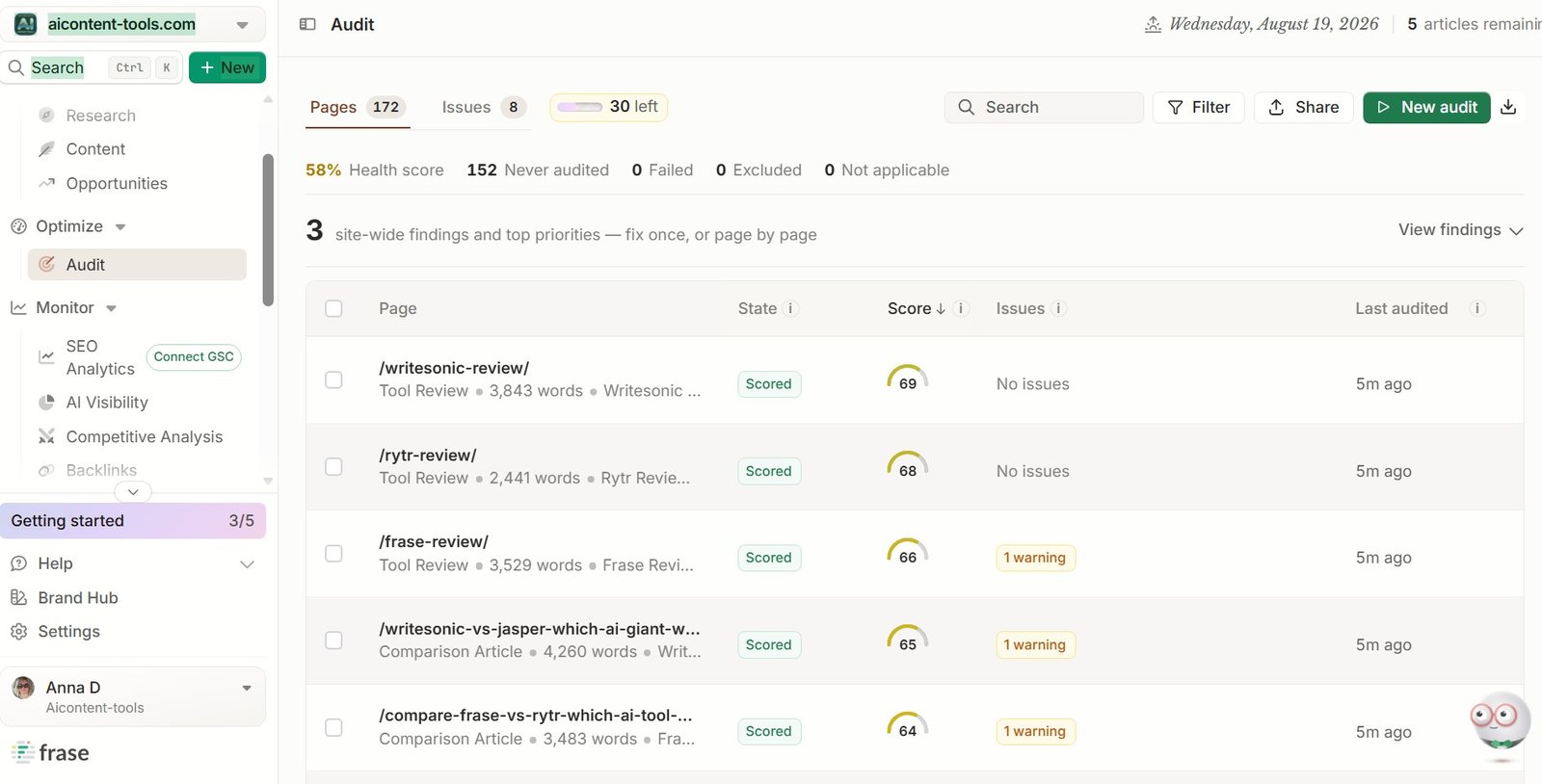Click the Share button
The height and width of the screenshot is (784, 1542).
(x=1304, y=107)
